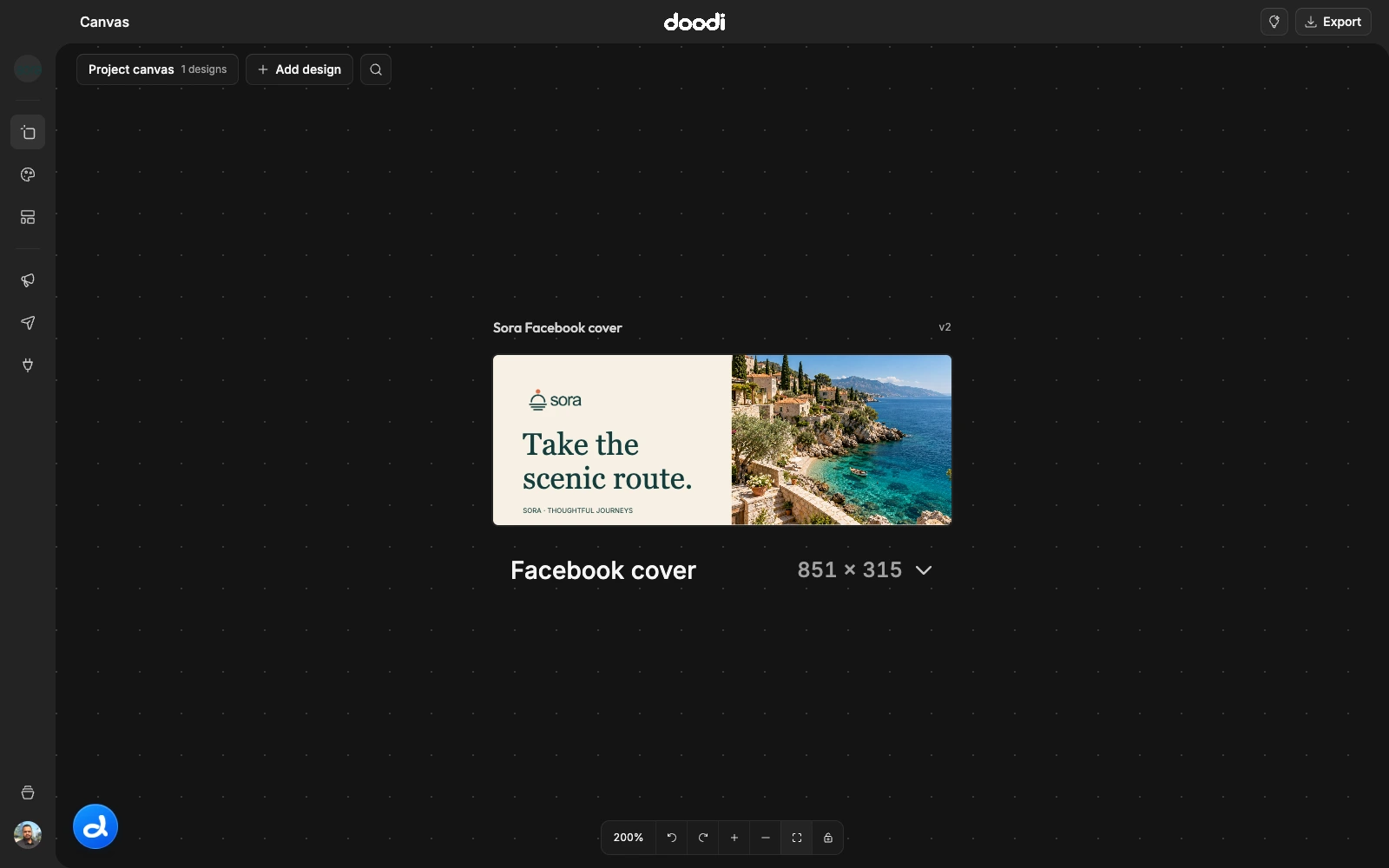The height and width of the screenshot is (868, 1389).
Task: Open the user profile avatar
Action: (x=28, y=835)
